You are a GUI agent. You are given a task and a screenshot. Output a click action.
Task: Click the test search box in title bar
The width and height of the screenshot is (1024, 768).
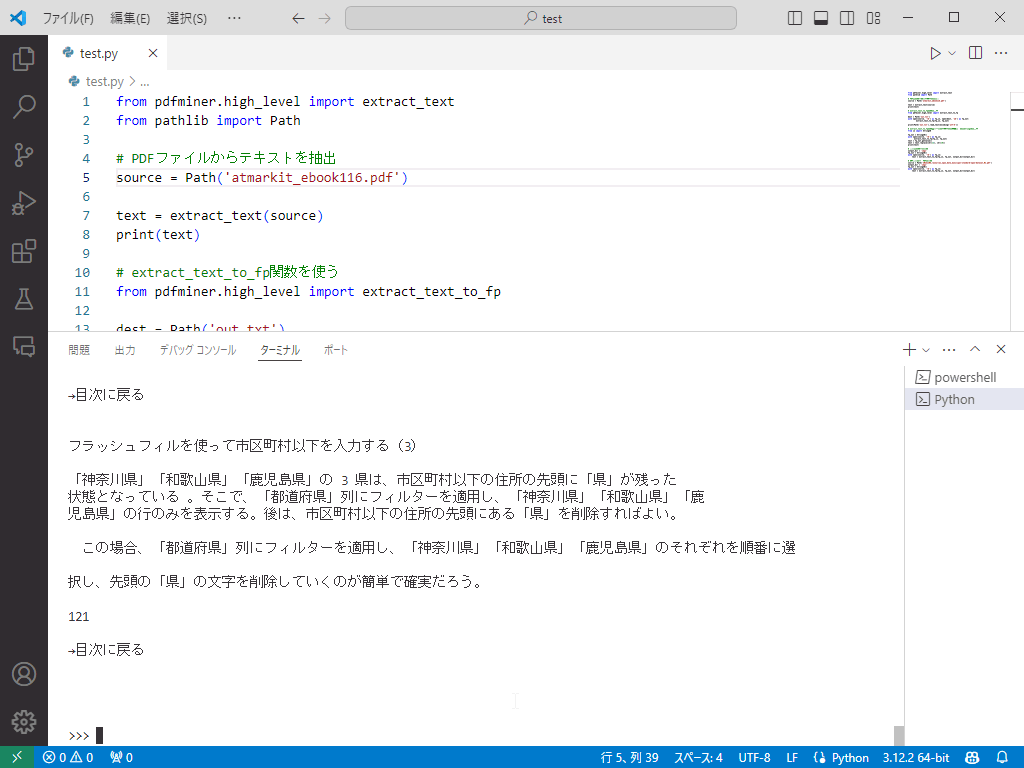tap(541, 18)
